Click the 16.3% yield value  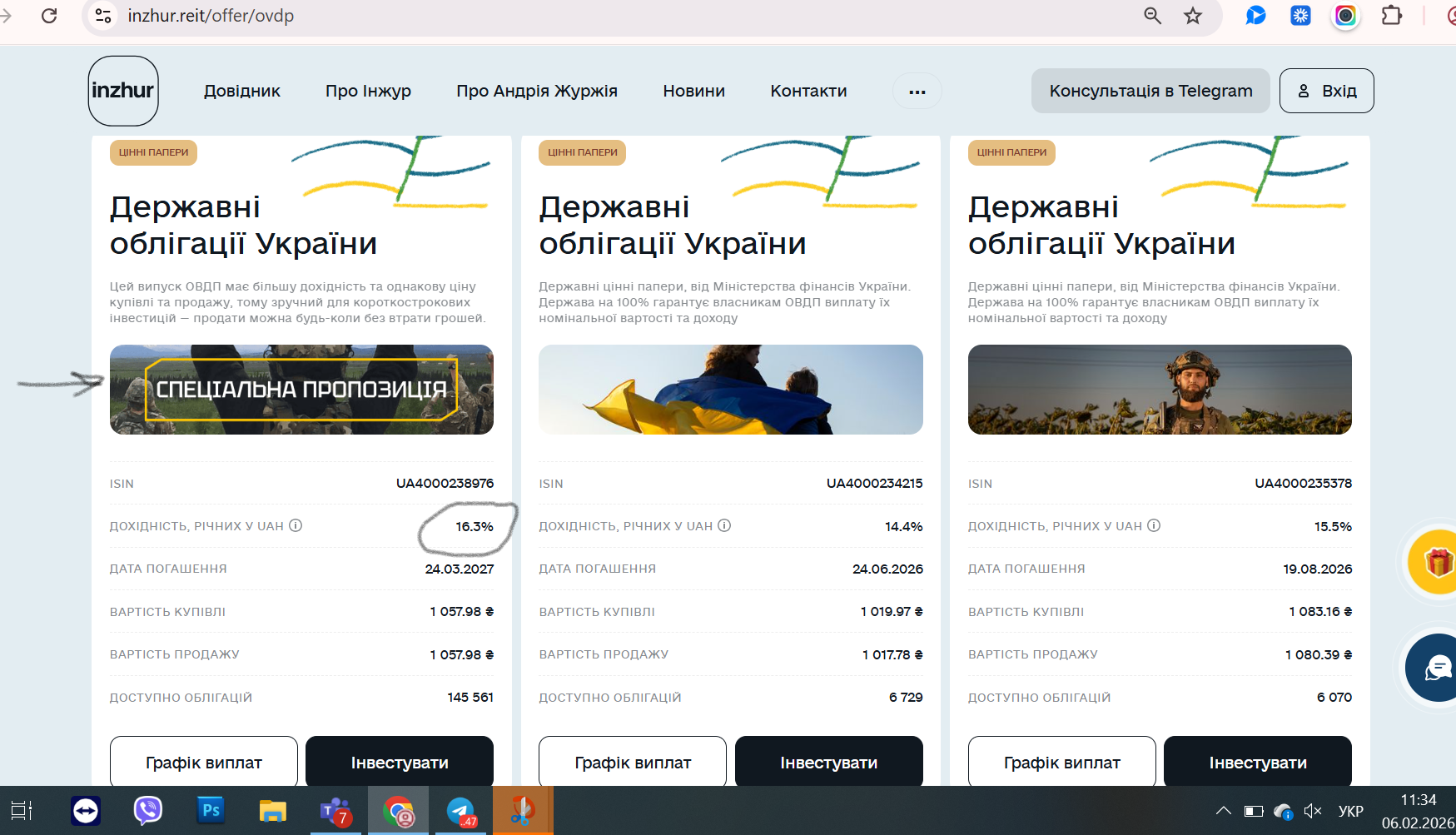click(x=475, y=526)
